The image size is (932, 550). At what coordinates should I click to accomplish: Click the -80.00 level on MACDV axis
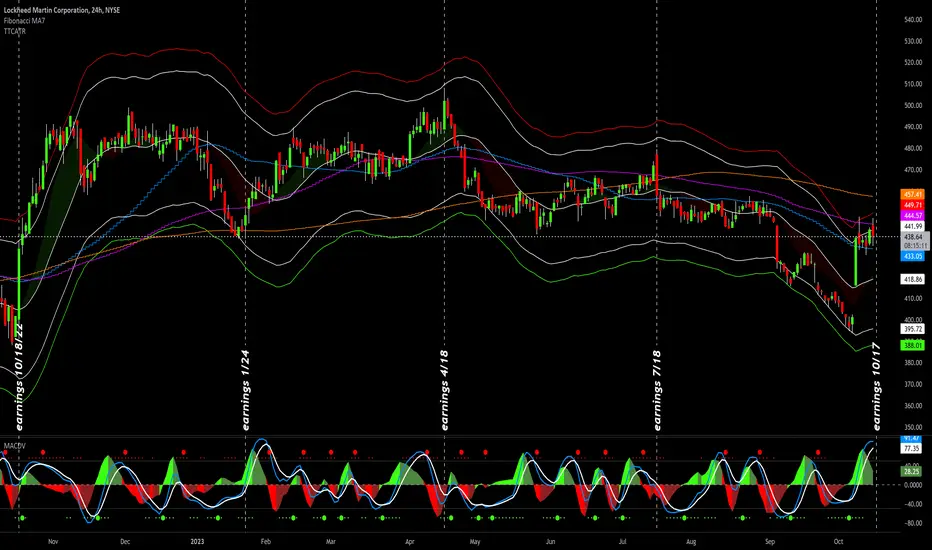coord(913,523)
